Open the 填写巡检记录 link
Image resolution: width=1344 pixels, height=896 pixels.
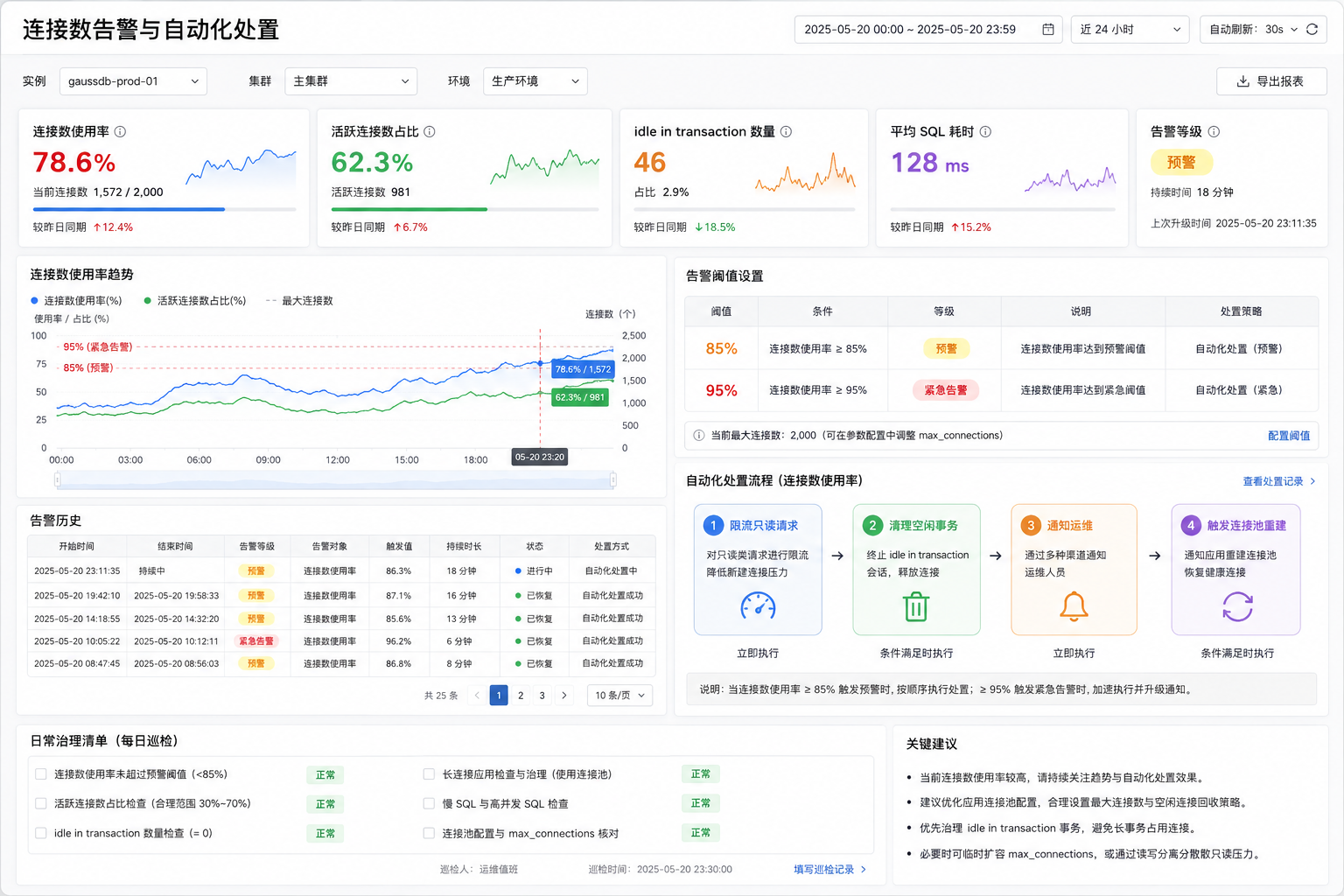click(x=829, y=870)
